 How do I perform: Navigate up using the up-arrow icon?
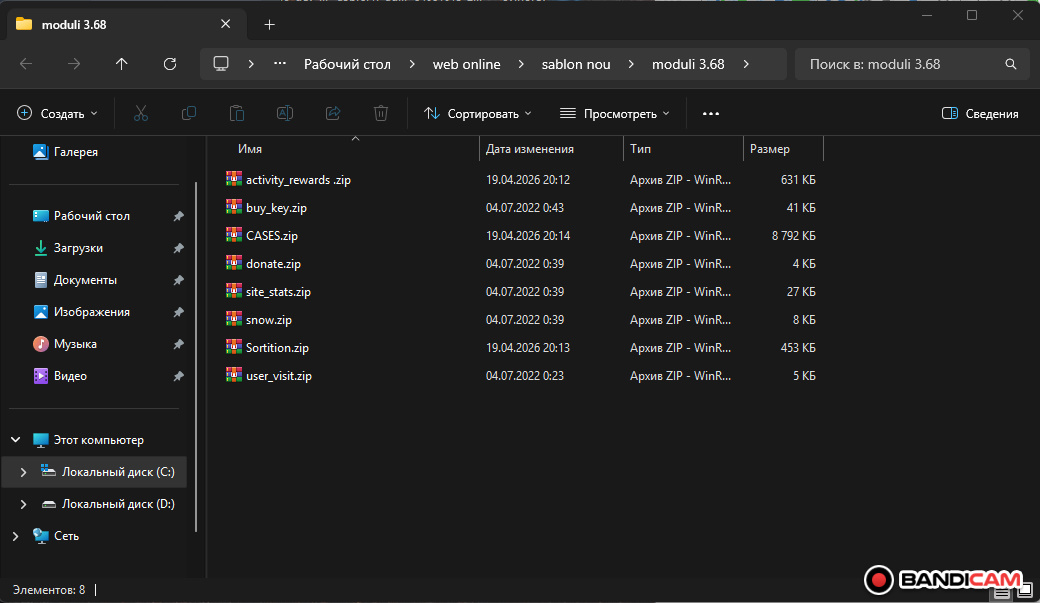(x=121, y=64)
